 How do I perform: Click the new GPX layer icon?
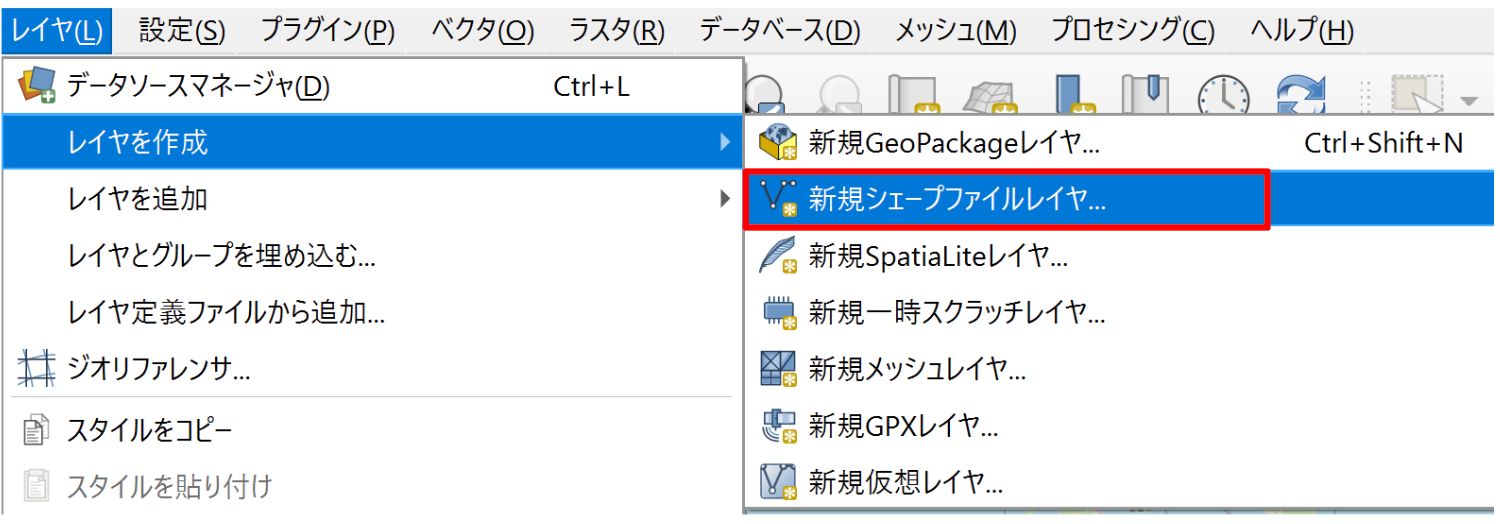[777, 427]
